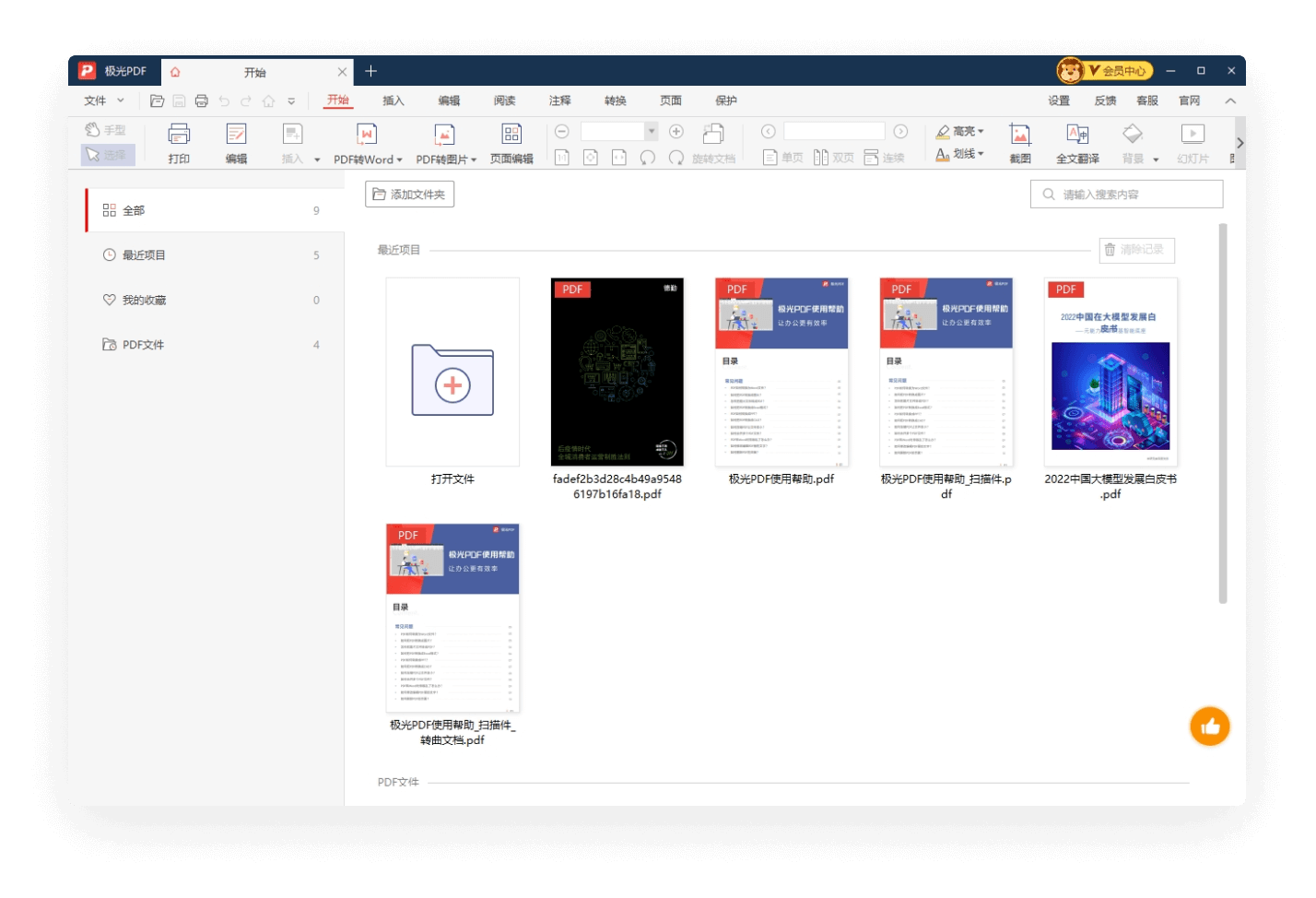Select the 截图 screenshot tool
The height and width of the screenshot is (898, 1316).
(1019, 143)
